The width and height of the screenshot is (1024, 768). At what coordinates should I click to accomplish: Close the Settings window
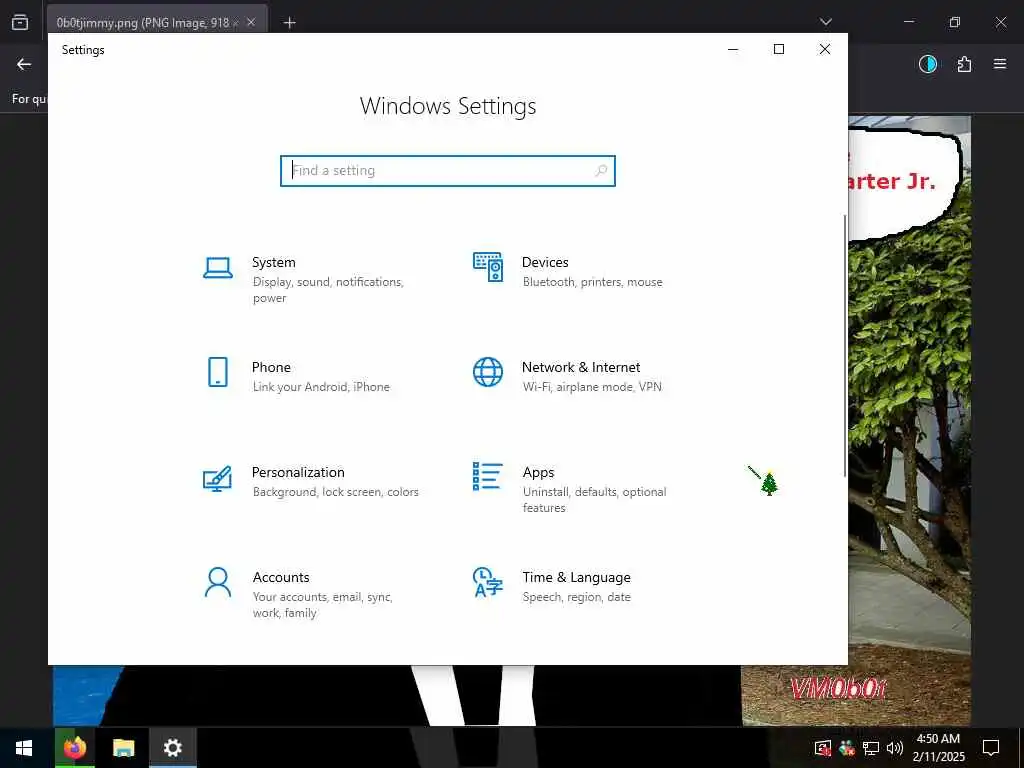pyautogui.click(x=825, y=50)
